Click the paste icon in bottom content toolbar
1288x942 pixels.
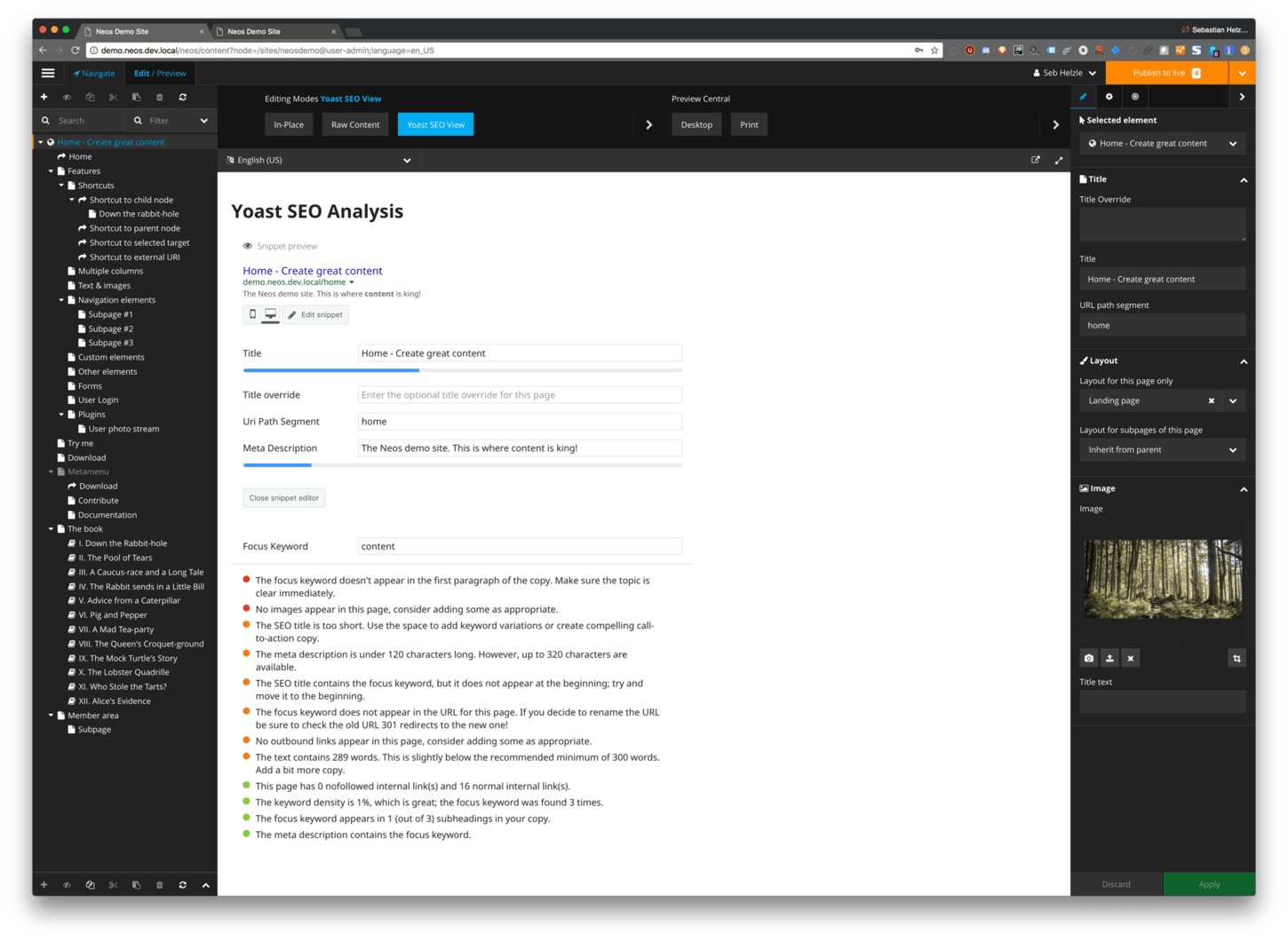point(136,884)
